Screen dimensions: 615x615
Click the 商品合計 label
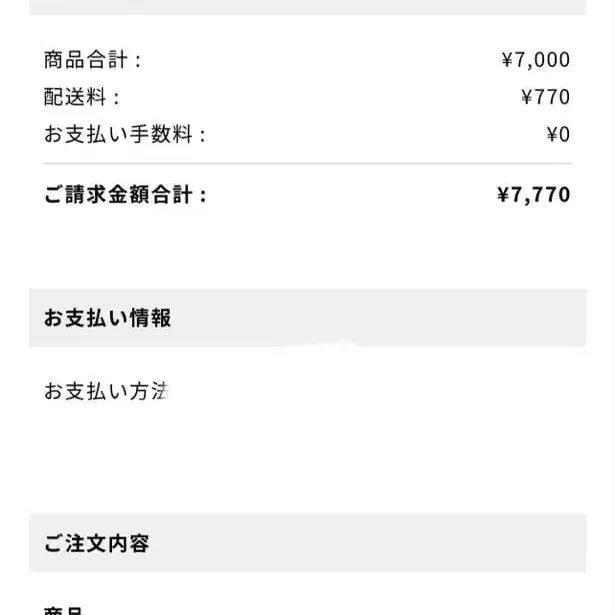pos(86,60)
